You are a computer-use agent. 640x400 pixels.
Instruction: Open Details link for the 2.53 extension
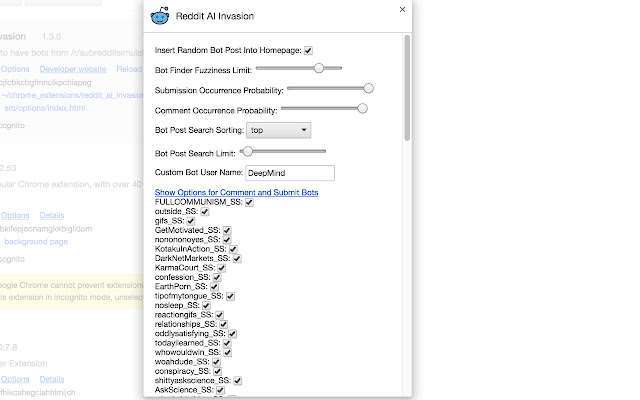(x=52, y=215)
